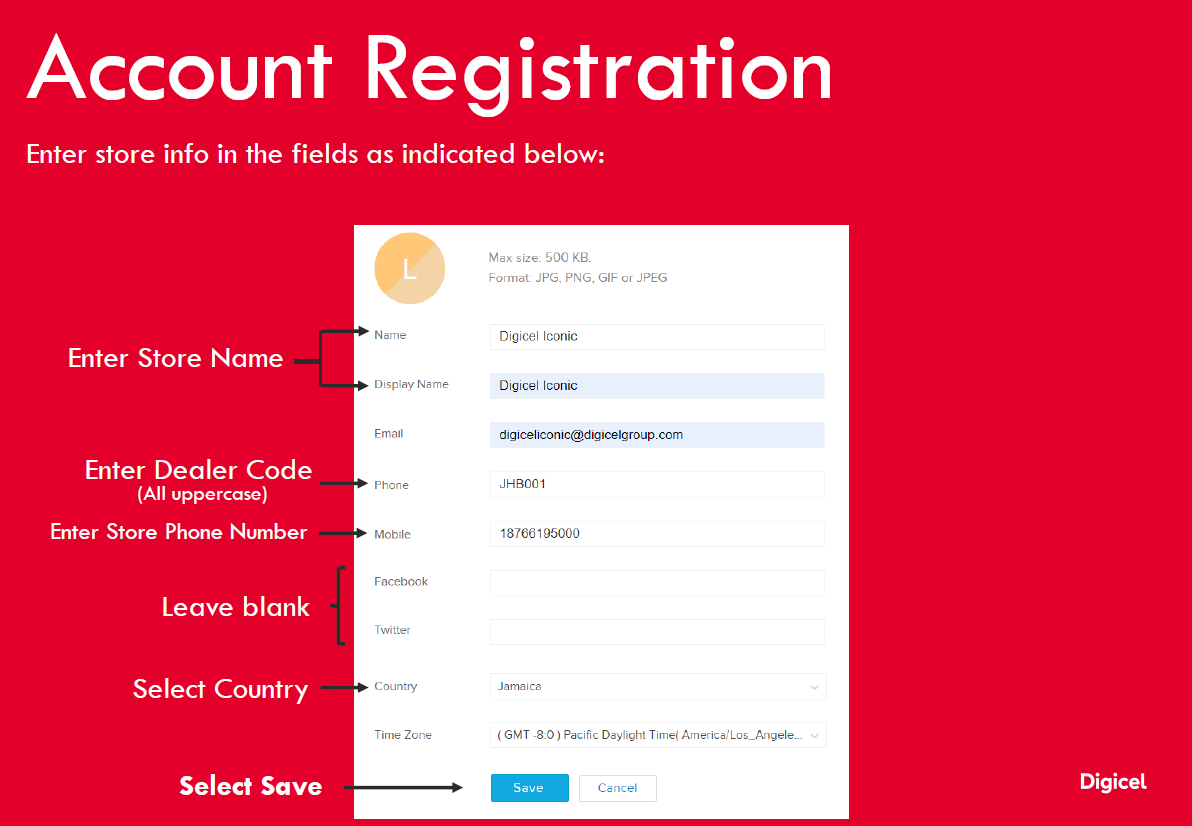The height and width of the screenshot is (826, 1192).
Task: Click the profile avatar with letter L
Action: coord(409,269)
